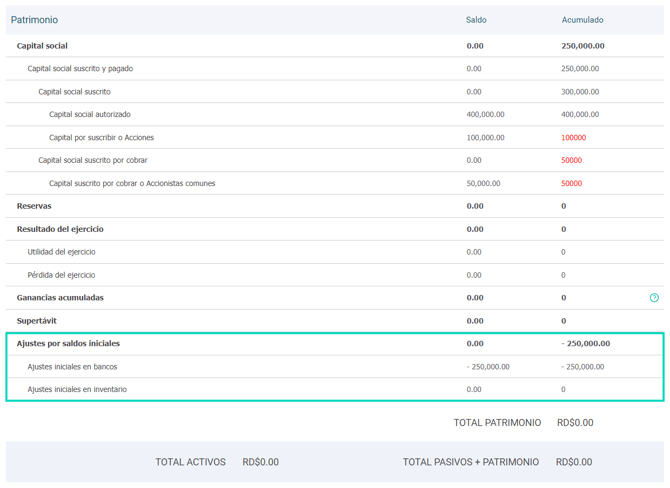This screenshot has width=670, height=488.
Task: Expand Capital social suscrito y pagado
Action: coord(80,69)
